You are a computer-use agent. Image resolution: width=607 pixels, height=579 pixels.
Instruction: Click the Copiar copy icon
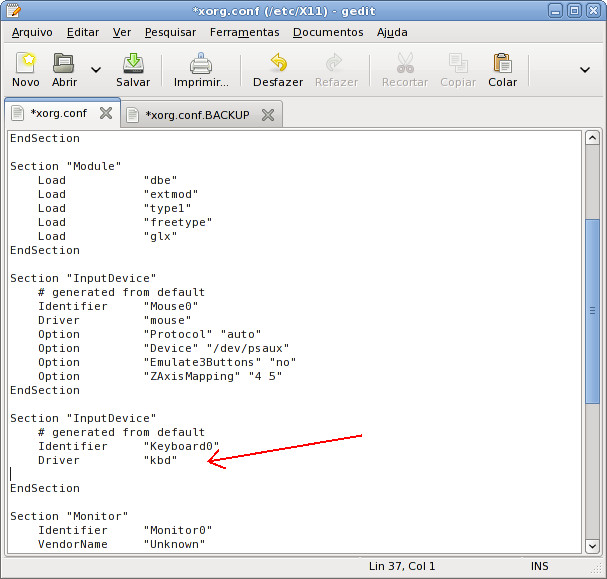[458, 63]
